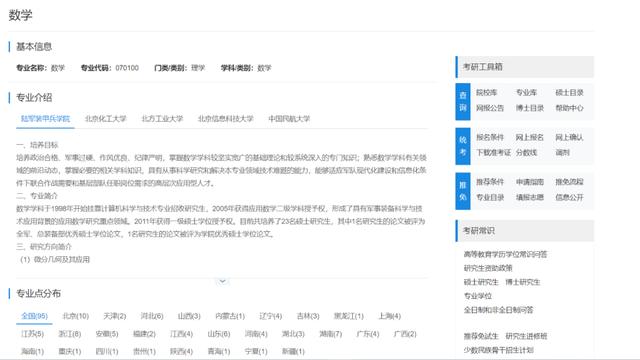Click the 广西 region tab
640x360 pixels.
(x=405, y=334)
